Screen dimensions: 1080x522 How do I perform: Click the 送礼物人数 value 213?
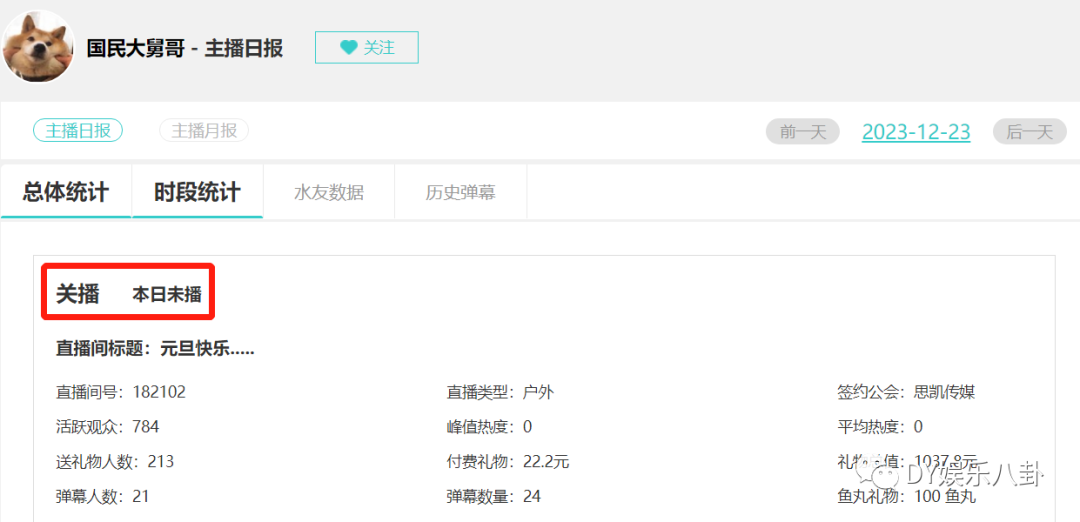click(160, 461)
